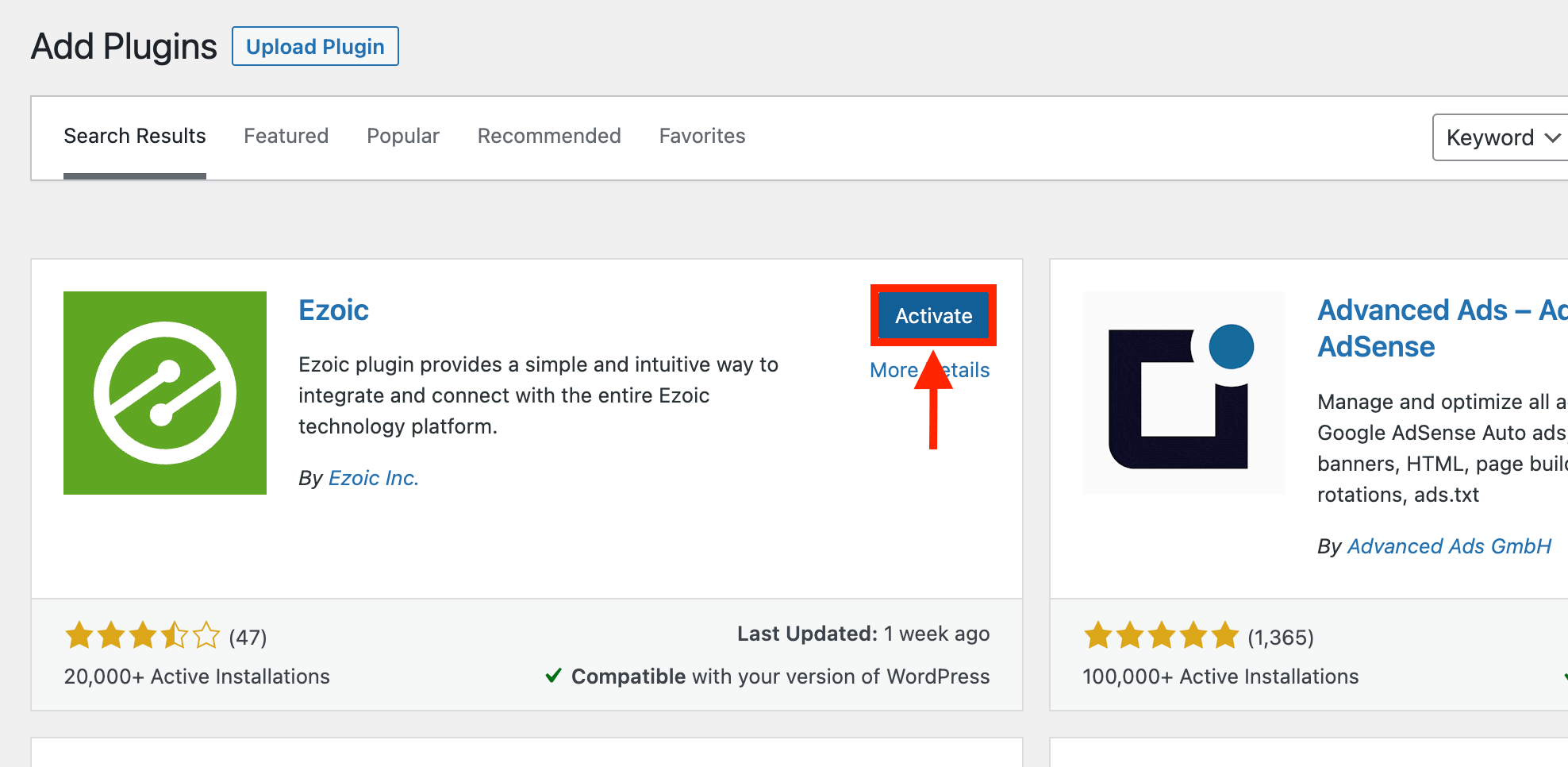Viewport: 1568px width, 767px height.
Task: Open the Advanced Ads plugin title link
Action: (1443, 328)
